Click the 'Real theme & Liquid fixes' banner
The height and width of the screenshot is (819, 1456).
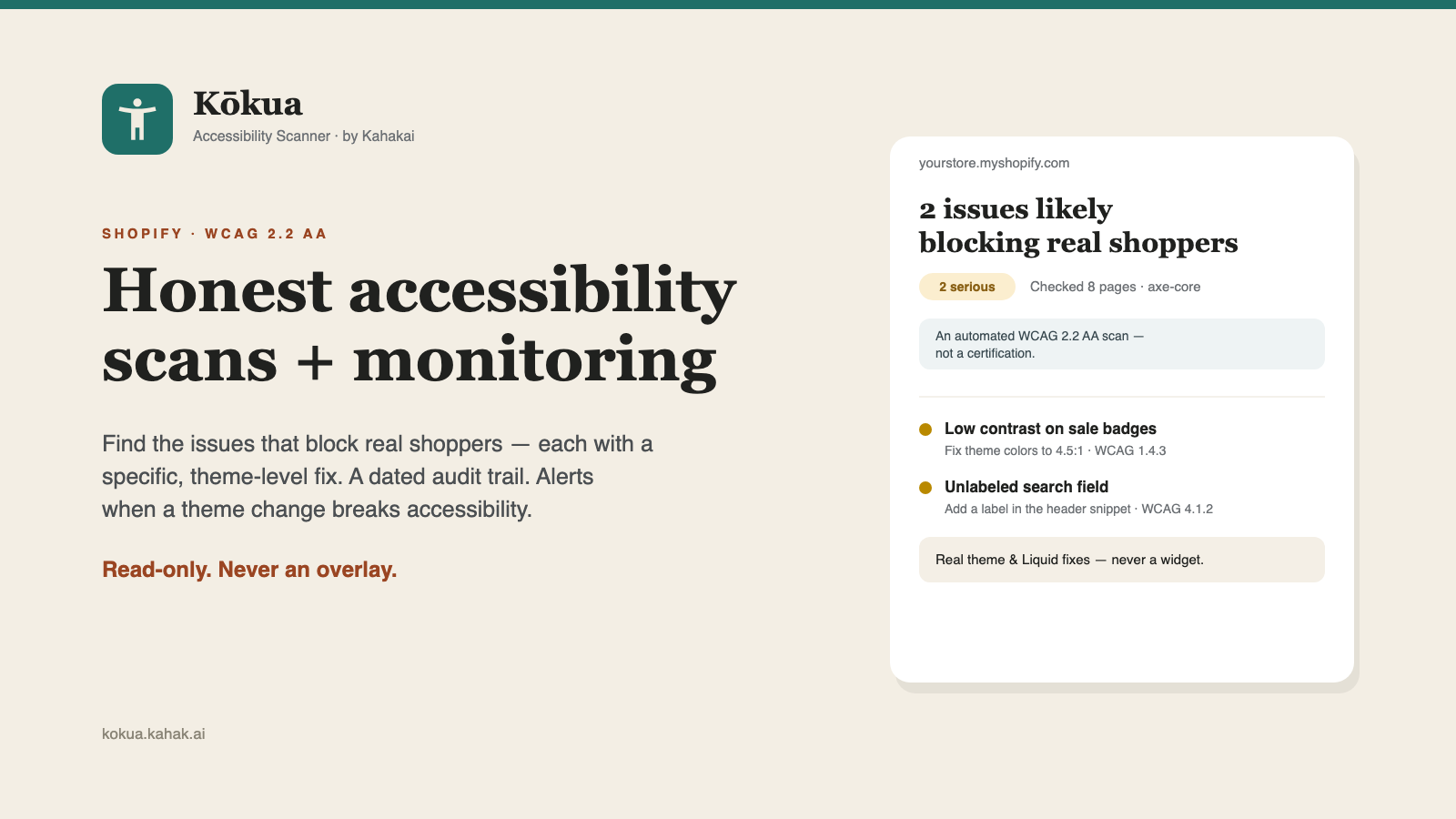1122,560
